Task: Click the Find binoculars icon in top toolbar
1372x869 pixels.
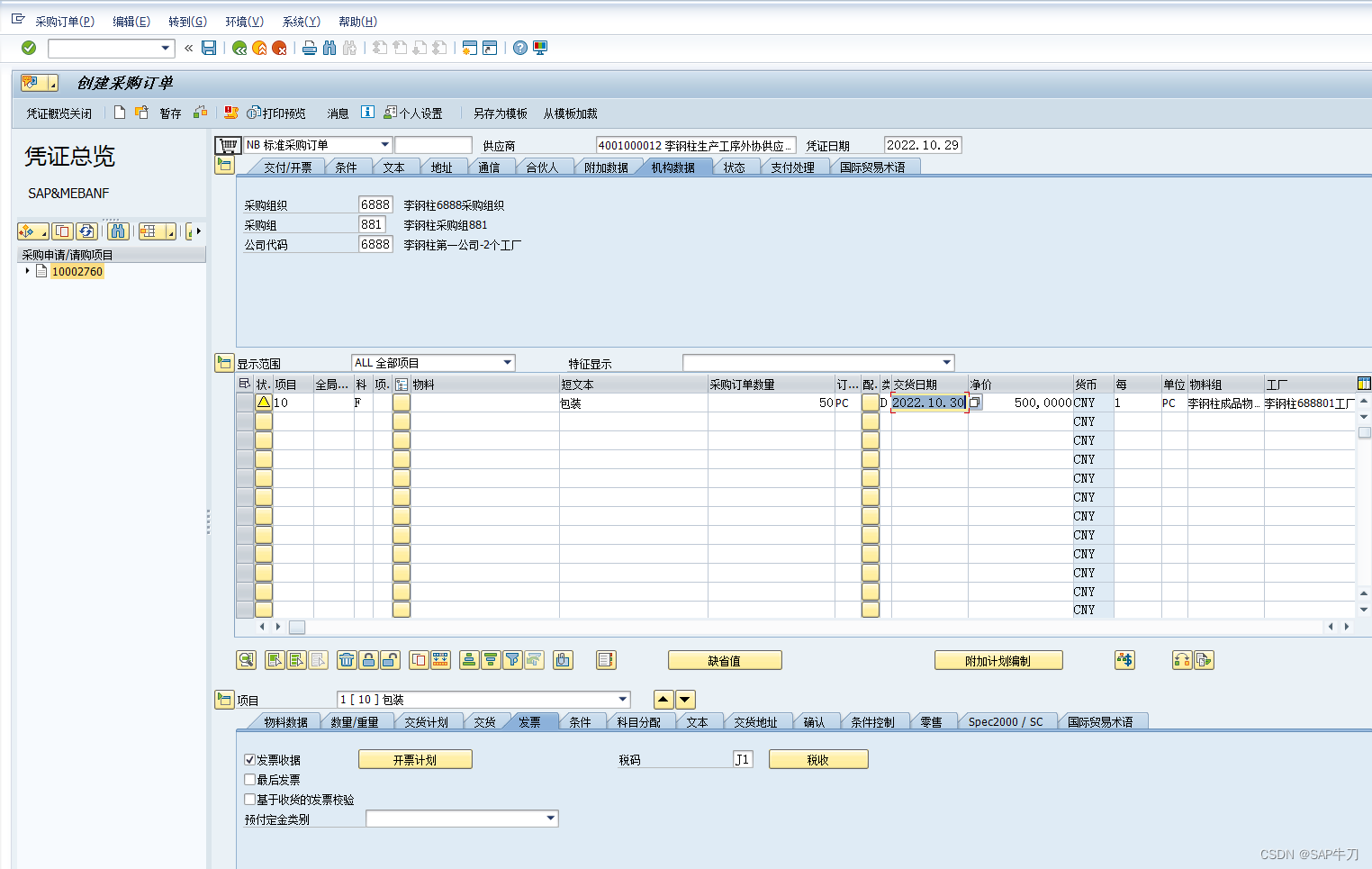Action: [329, 48]
